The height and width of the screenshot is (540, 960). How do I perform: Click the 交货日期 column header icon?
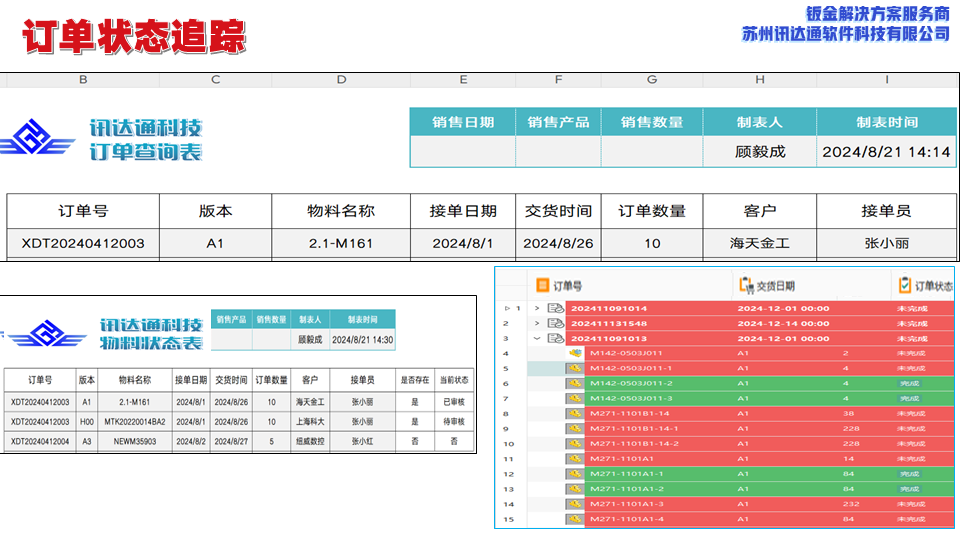pyautogui.click(x=745, y=285)
